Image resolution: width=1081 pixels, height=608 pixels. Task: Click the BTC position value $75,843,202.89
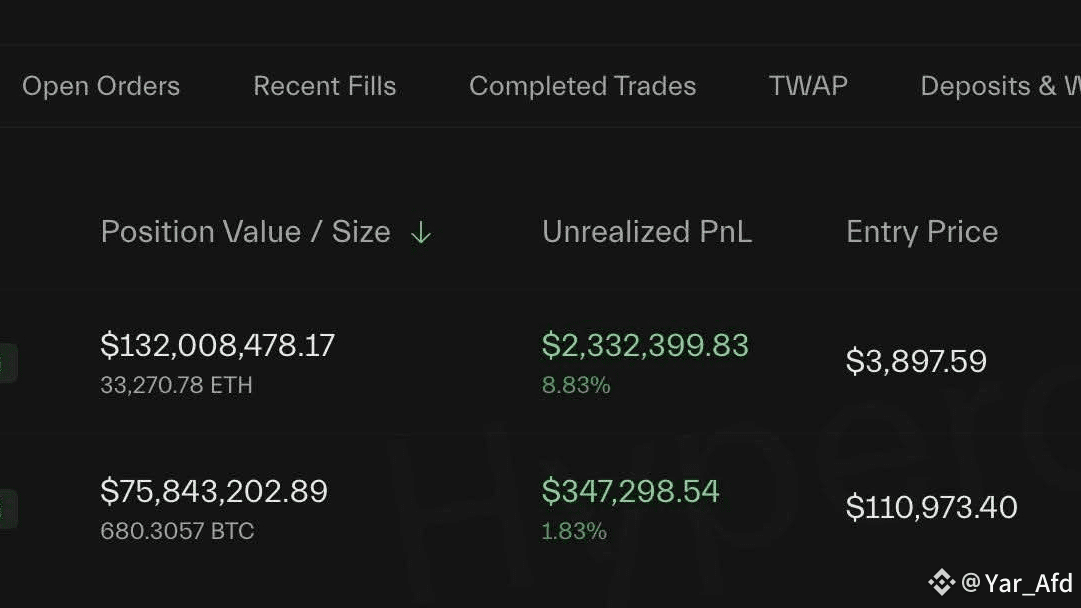[214, 491]
